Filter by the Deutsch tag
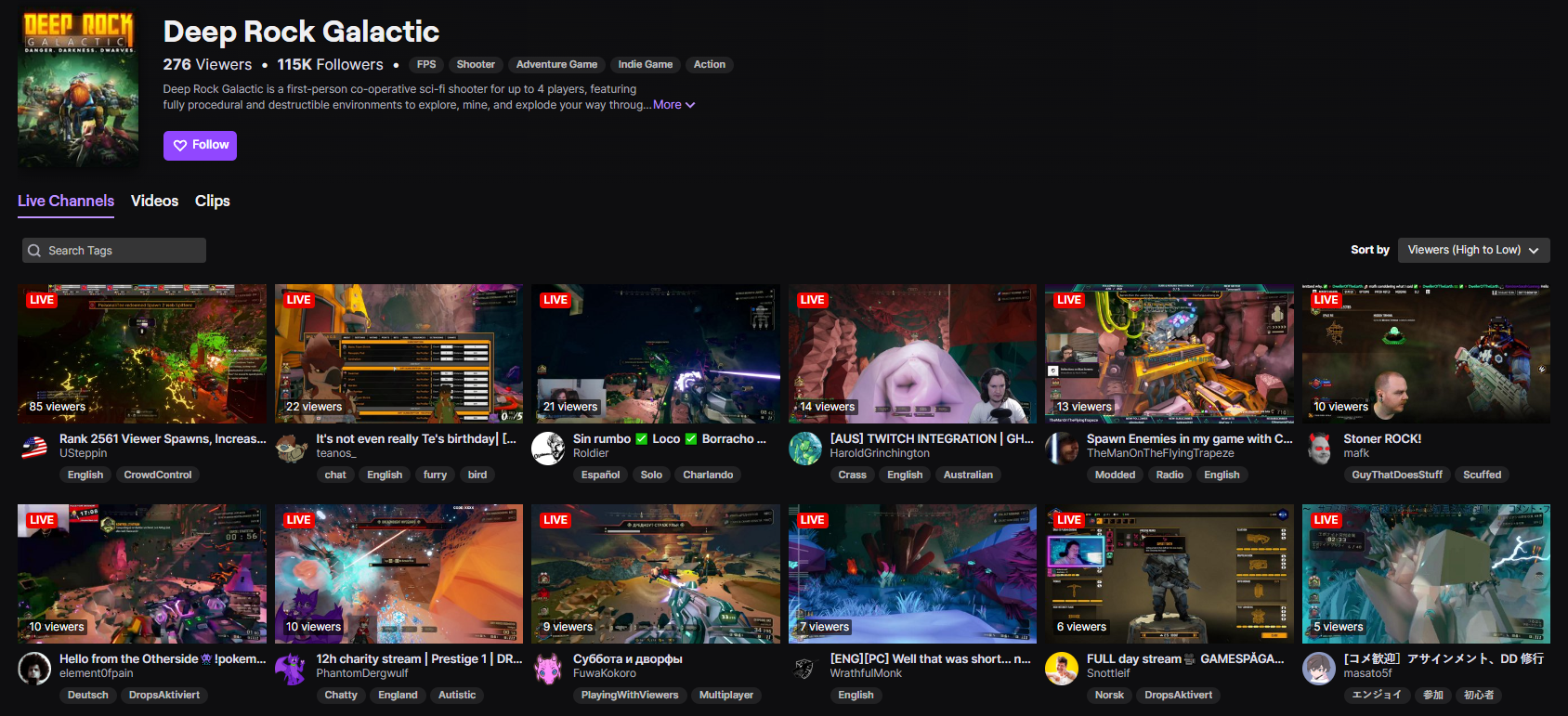Viewport: 1568px width, 716px height. pyautogui.click(x=88, y=695)
